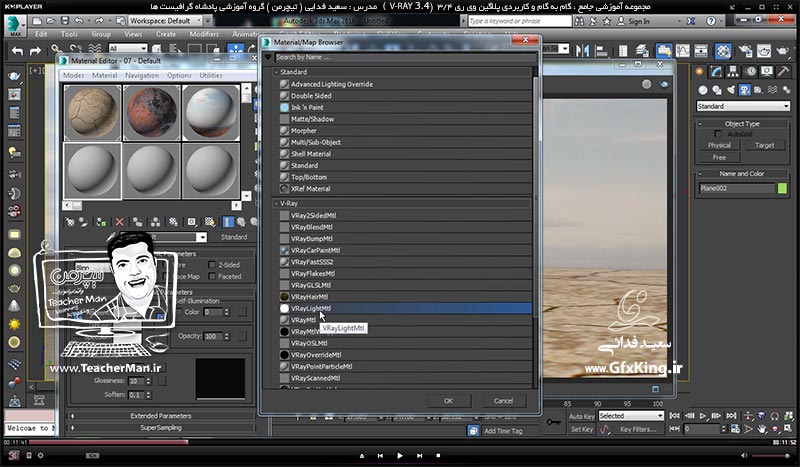Click the Target camera button

(x=764, y=145)
